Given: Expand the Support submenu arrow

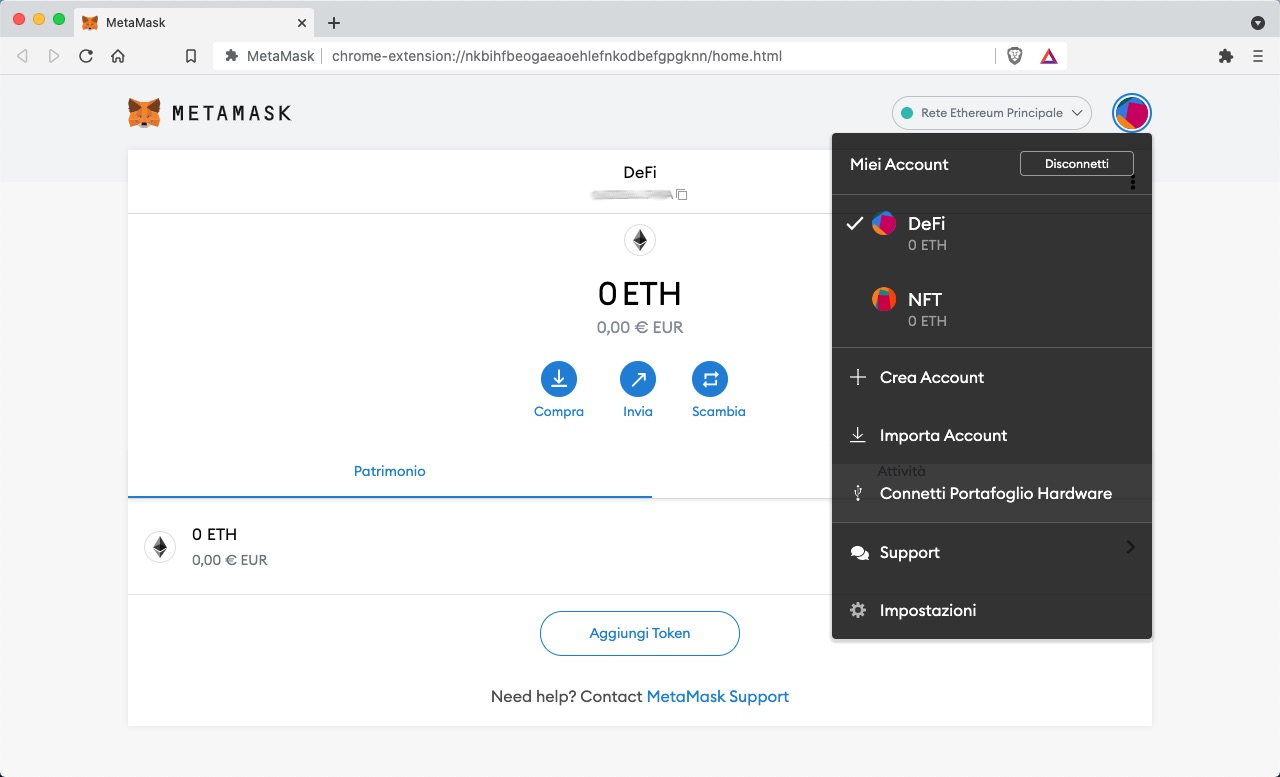Looking at the screenshot, I should [1130, 547].
